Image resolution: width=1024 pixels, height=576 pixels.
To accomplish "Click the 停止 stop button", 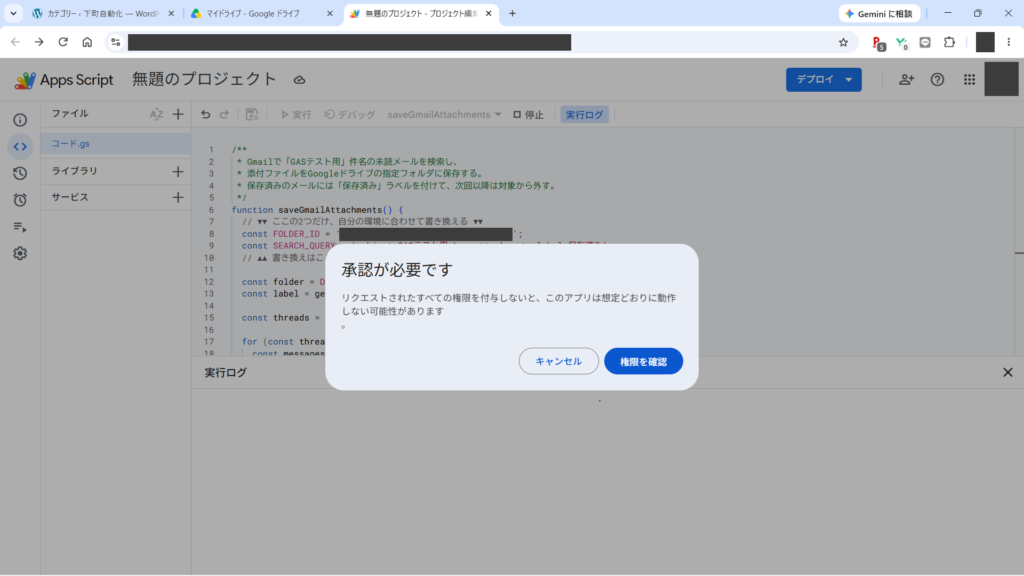I will point(528,114).
